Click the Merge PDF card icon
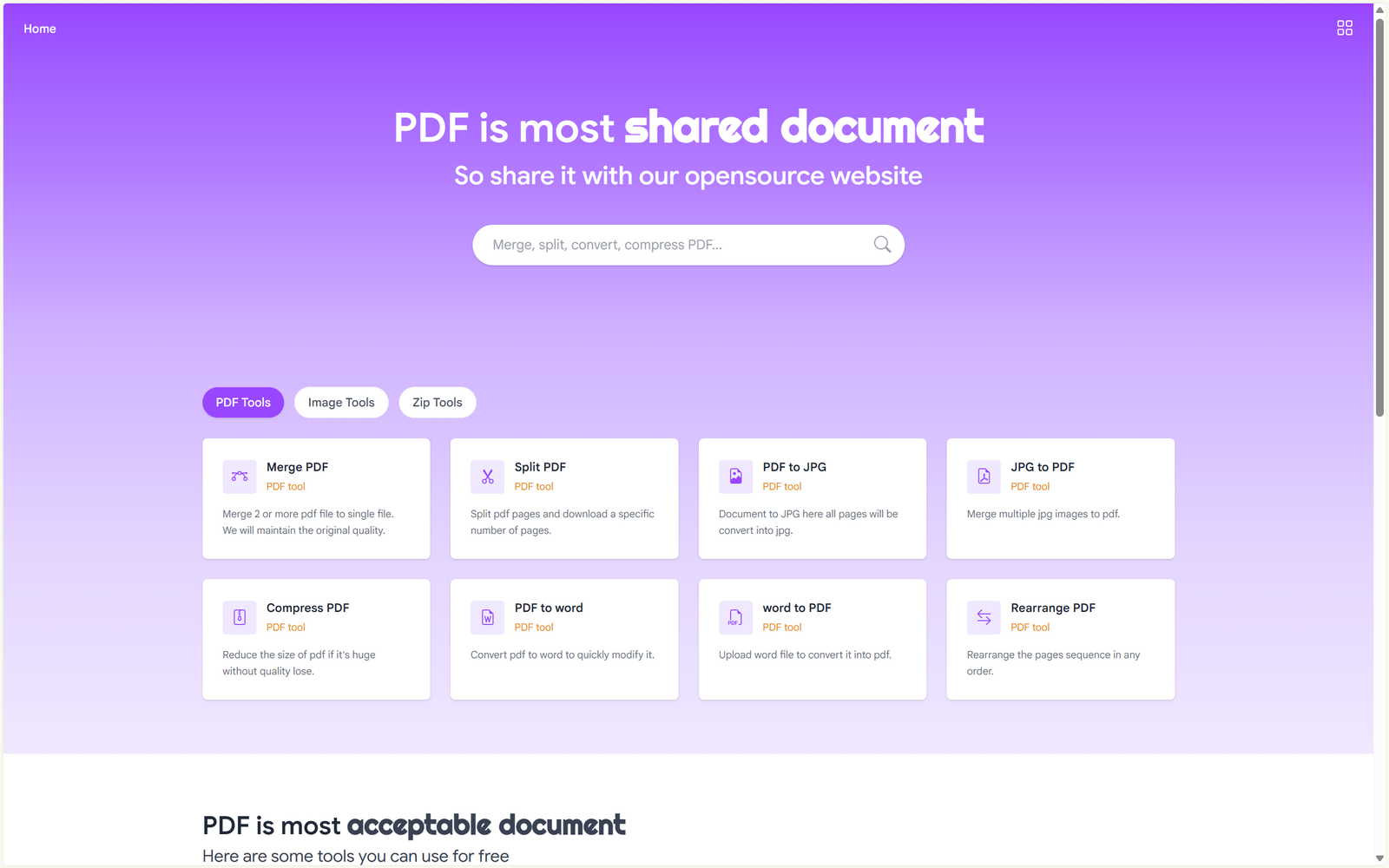The width and height of the screenshot is (1389, 868). click(240, 477)
